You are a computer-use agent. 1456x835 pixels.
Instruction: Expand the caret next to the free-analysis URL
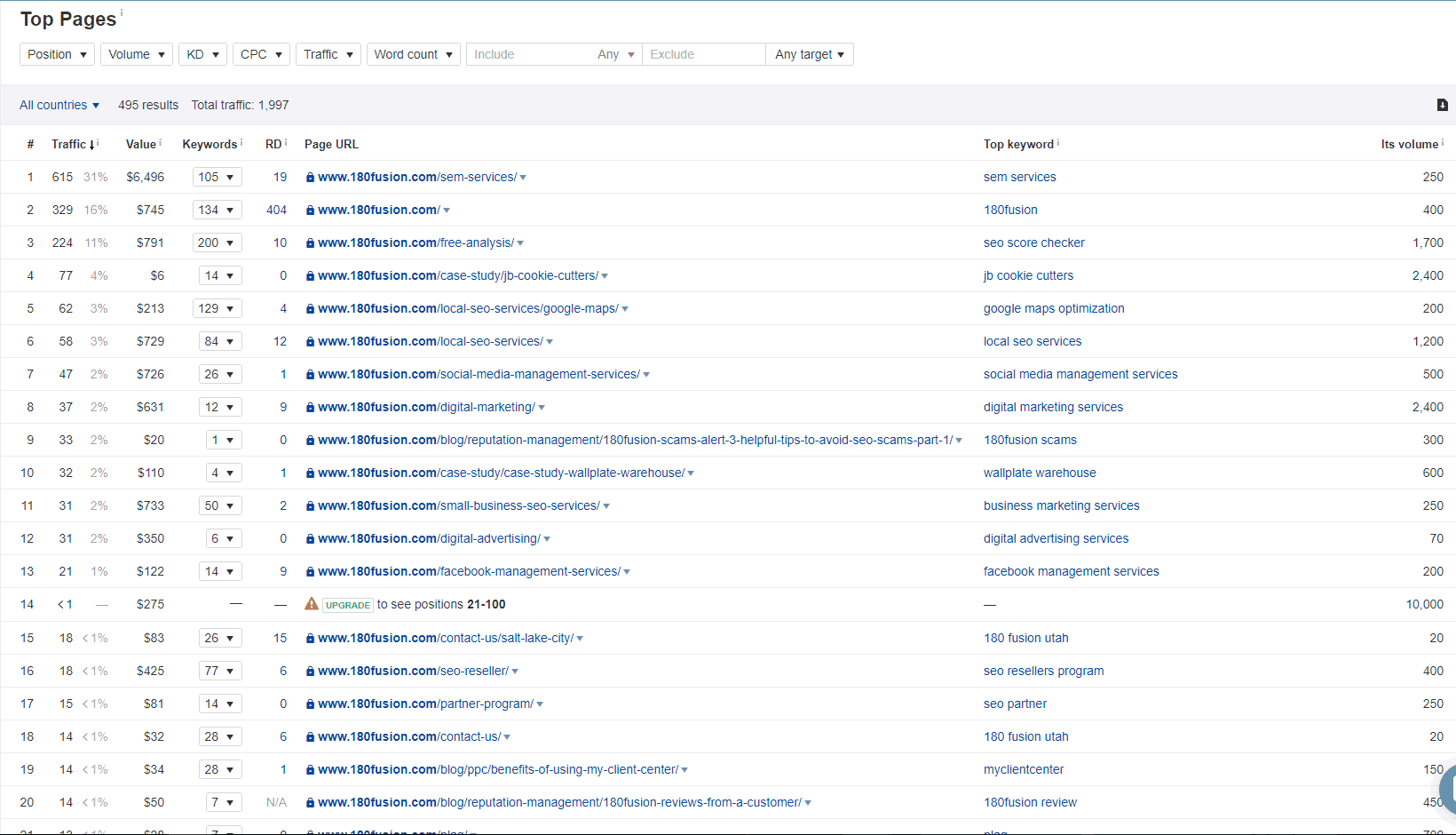tap(521, 243)
